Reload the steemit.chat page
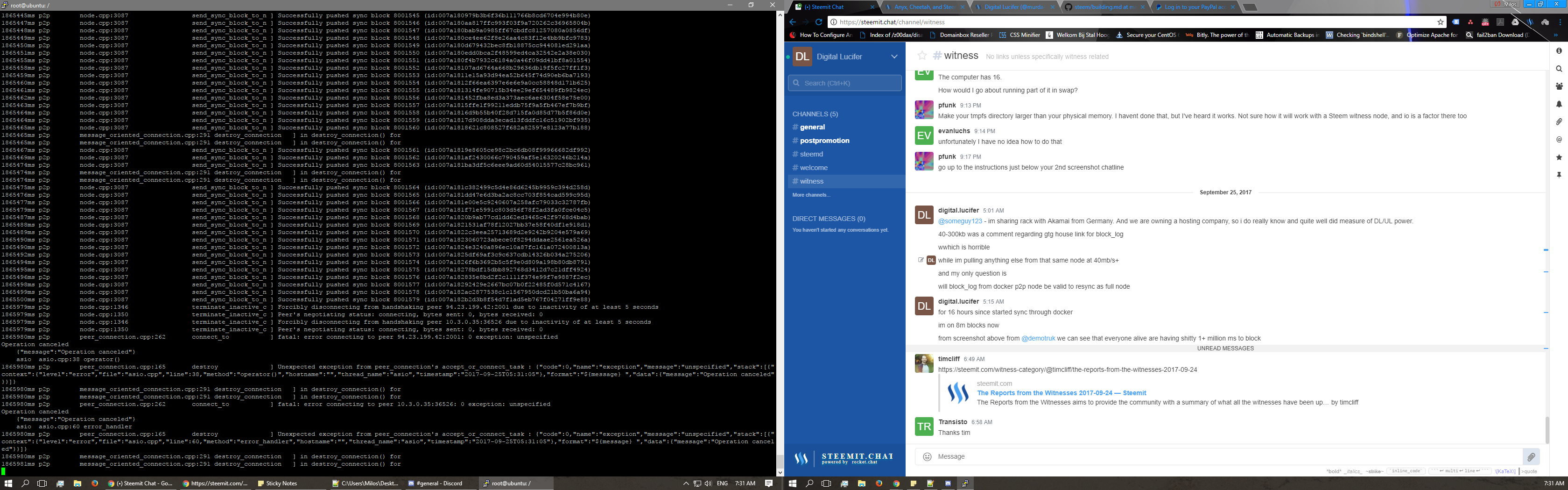Viewport: 1568px width, 490px height. 819,22
